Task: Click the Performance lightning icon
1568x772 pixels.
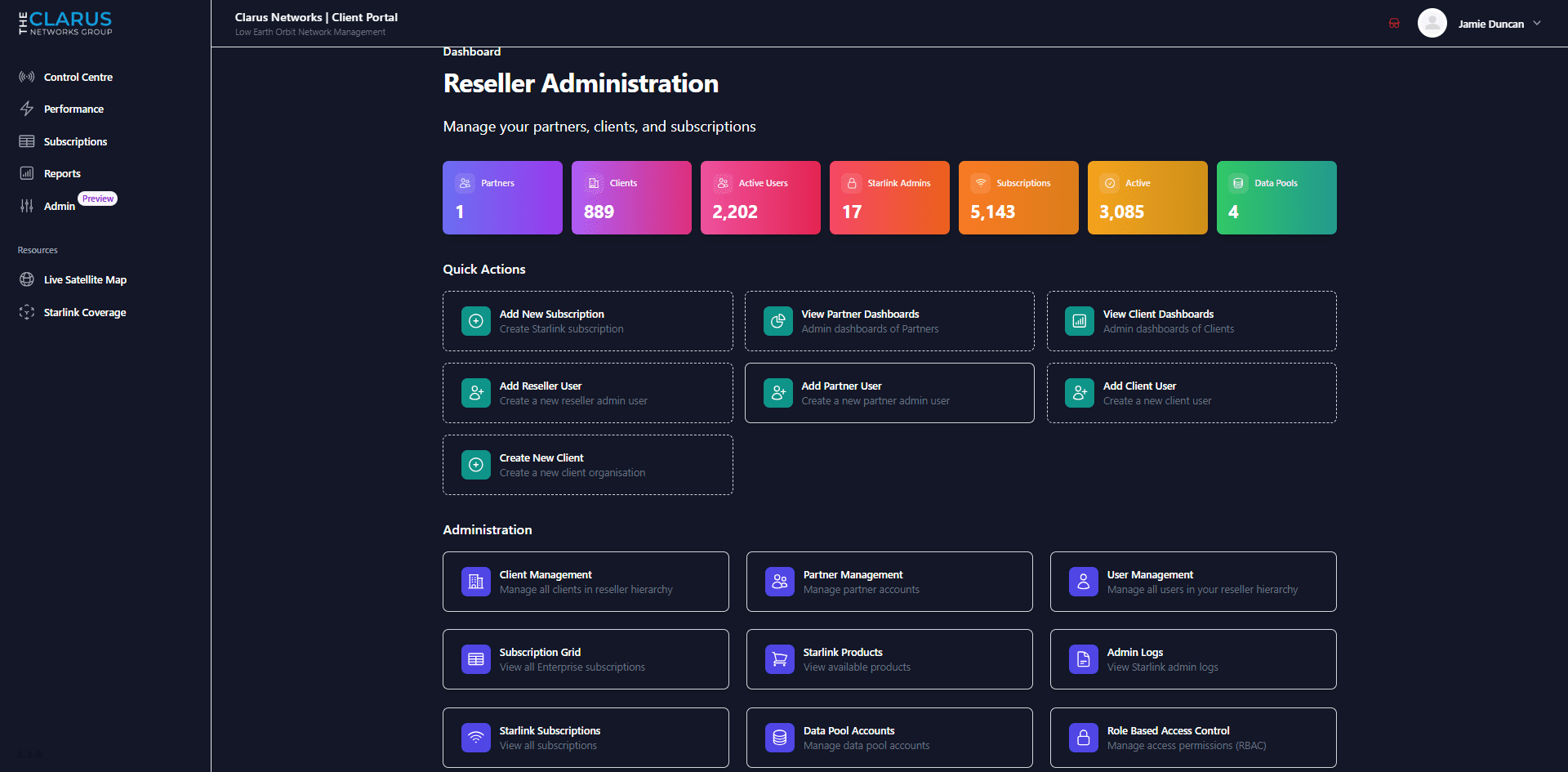Action: pos(27,109)
